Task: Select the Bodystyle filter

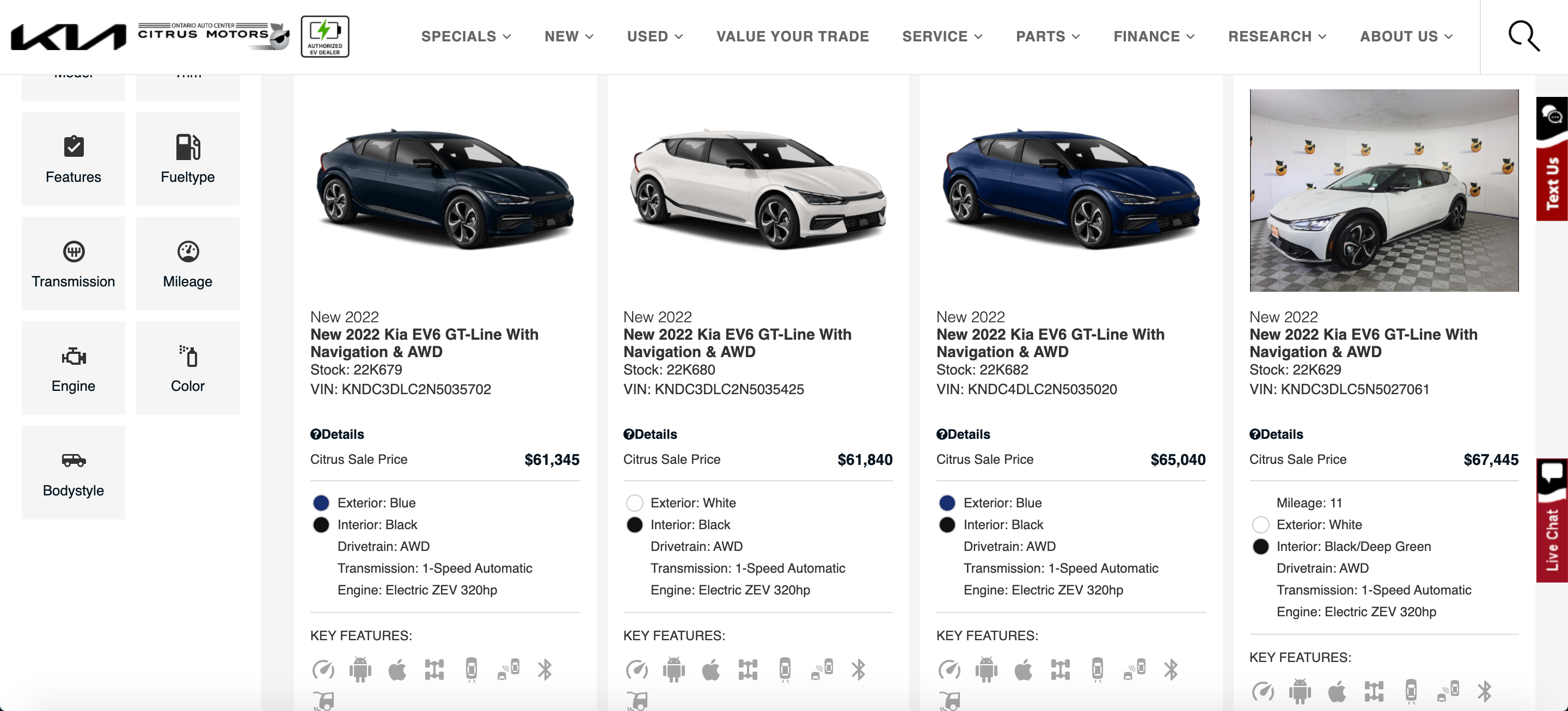Action: (x=73, y=473)
